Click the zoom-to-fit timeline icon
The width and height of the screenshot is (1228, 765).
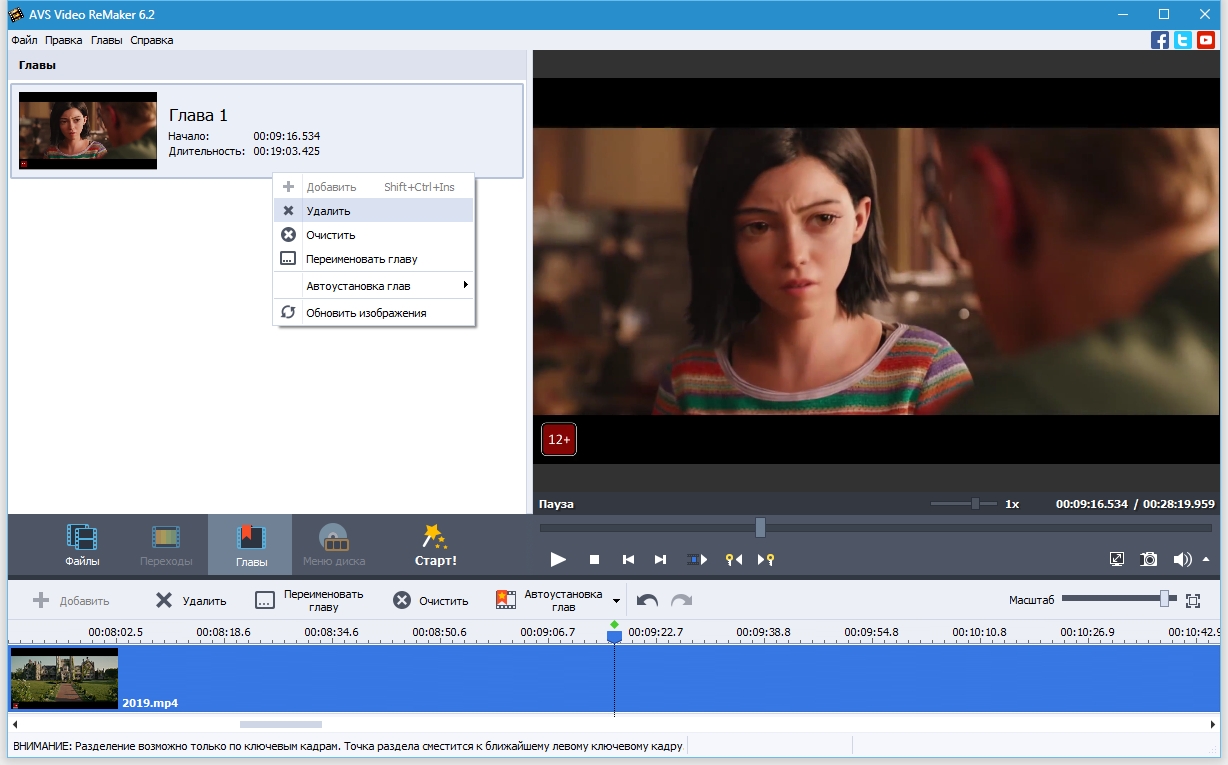pos(1192,601)
